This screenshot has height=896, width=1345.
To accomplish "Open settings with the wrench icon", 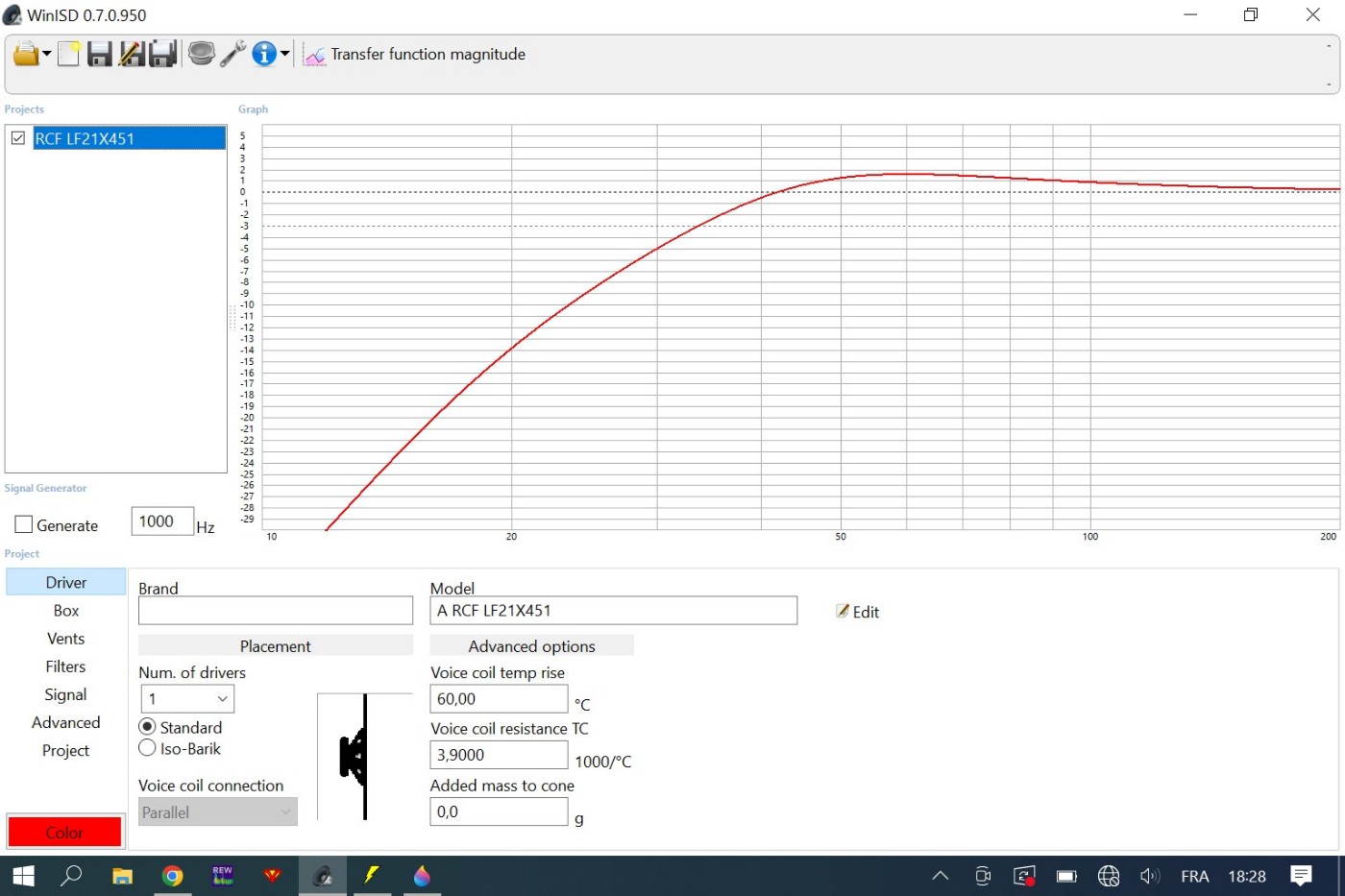I will (232, 54).
